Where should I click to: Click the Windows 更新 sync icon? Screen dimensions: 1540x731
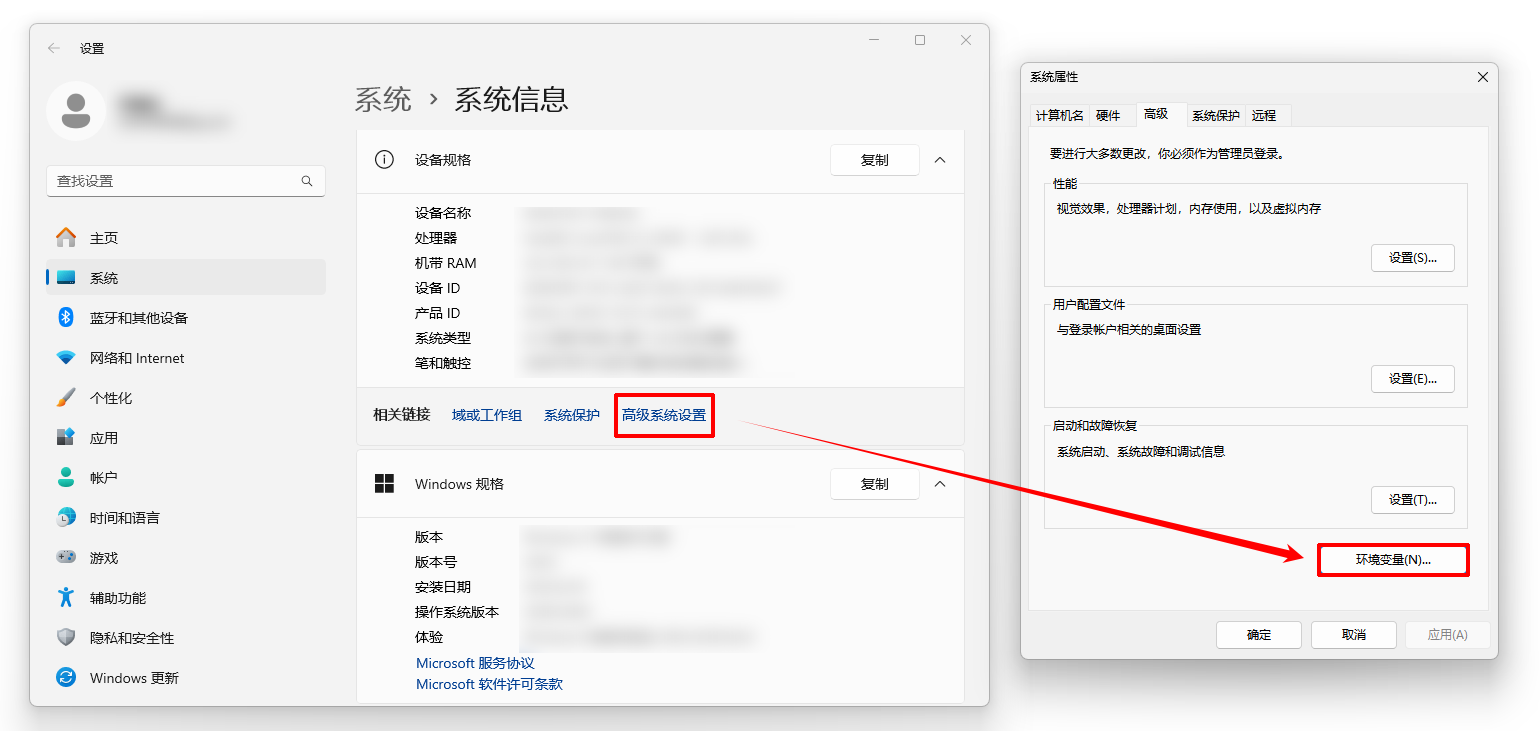(x=66, y=677)
